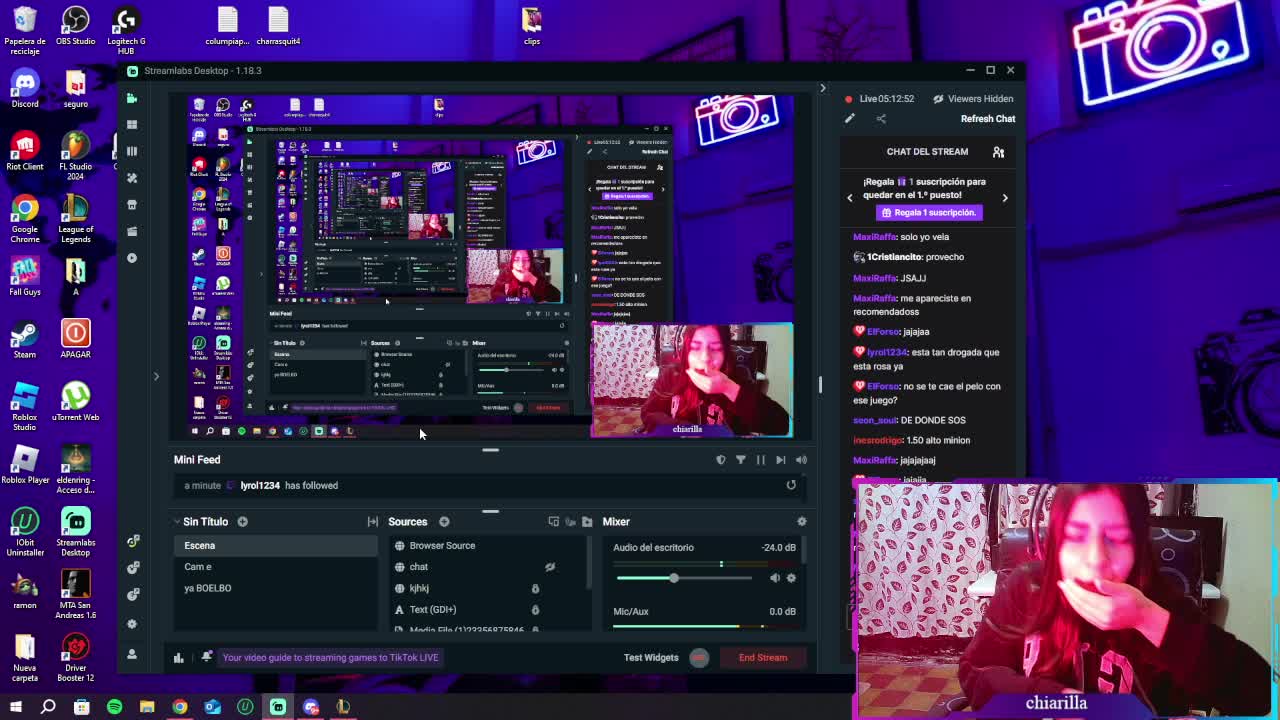
Task: Add a new scene with the plus icon
Action: point(242,521)
